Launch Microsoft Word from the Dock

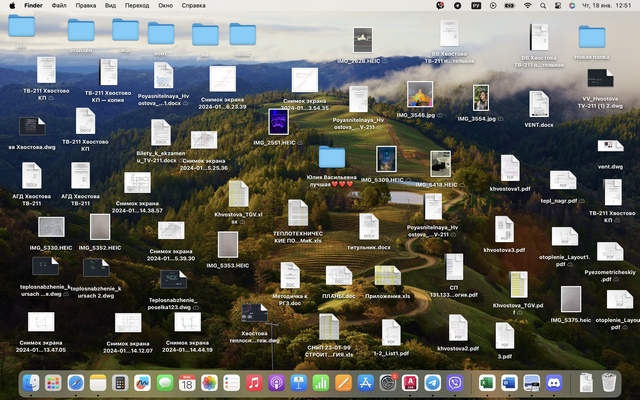coord(509,383)
